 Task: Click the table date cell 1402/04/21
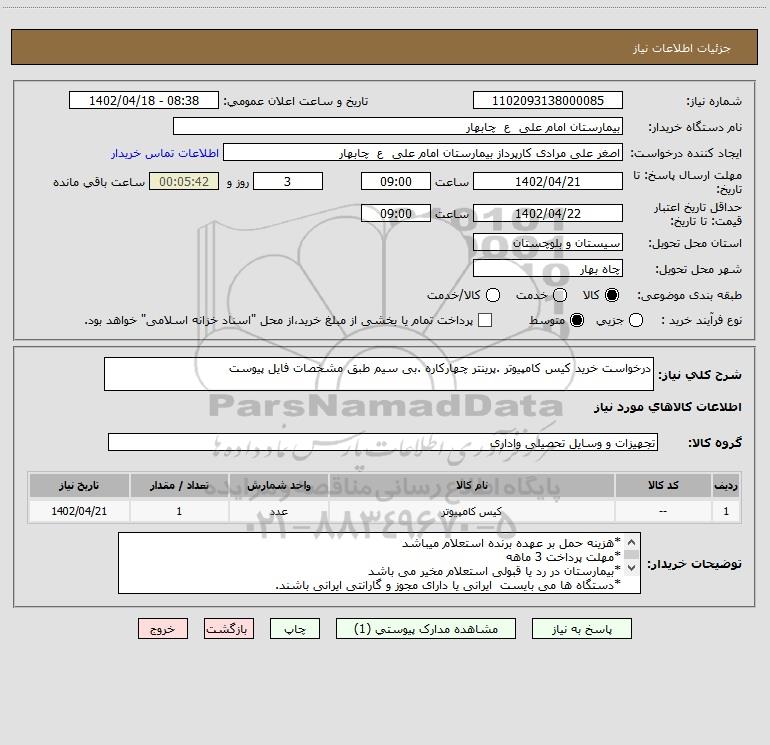79,511
